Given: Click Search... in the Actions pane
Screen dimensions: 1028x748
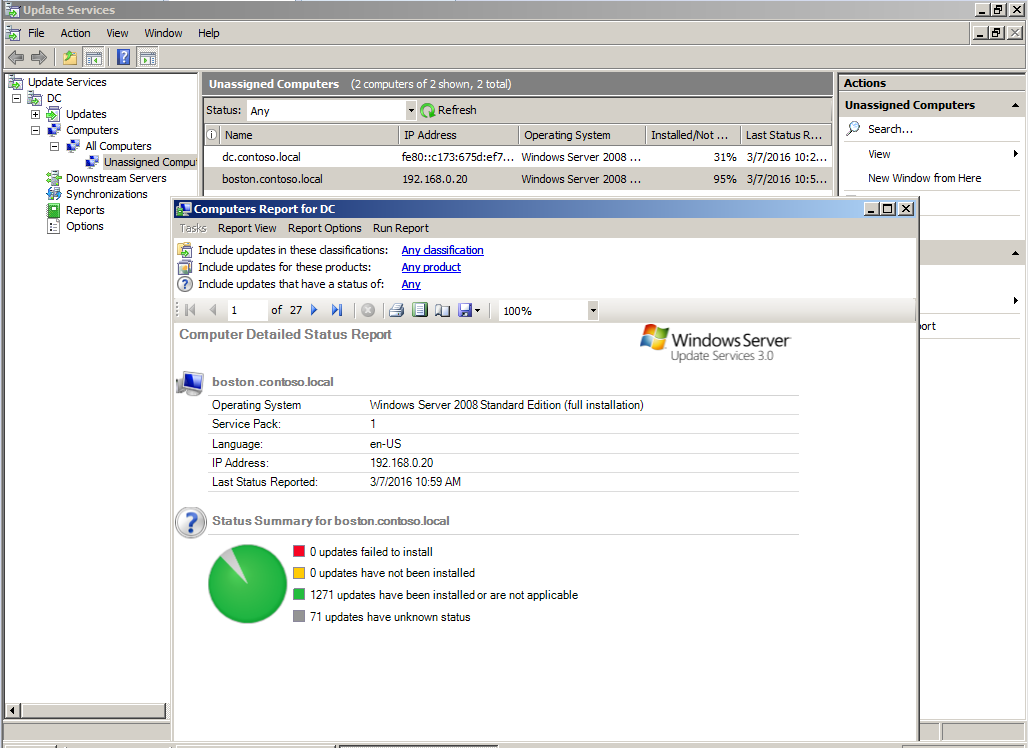Looking at the screenshot, I should tap(890, 129).
